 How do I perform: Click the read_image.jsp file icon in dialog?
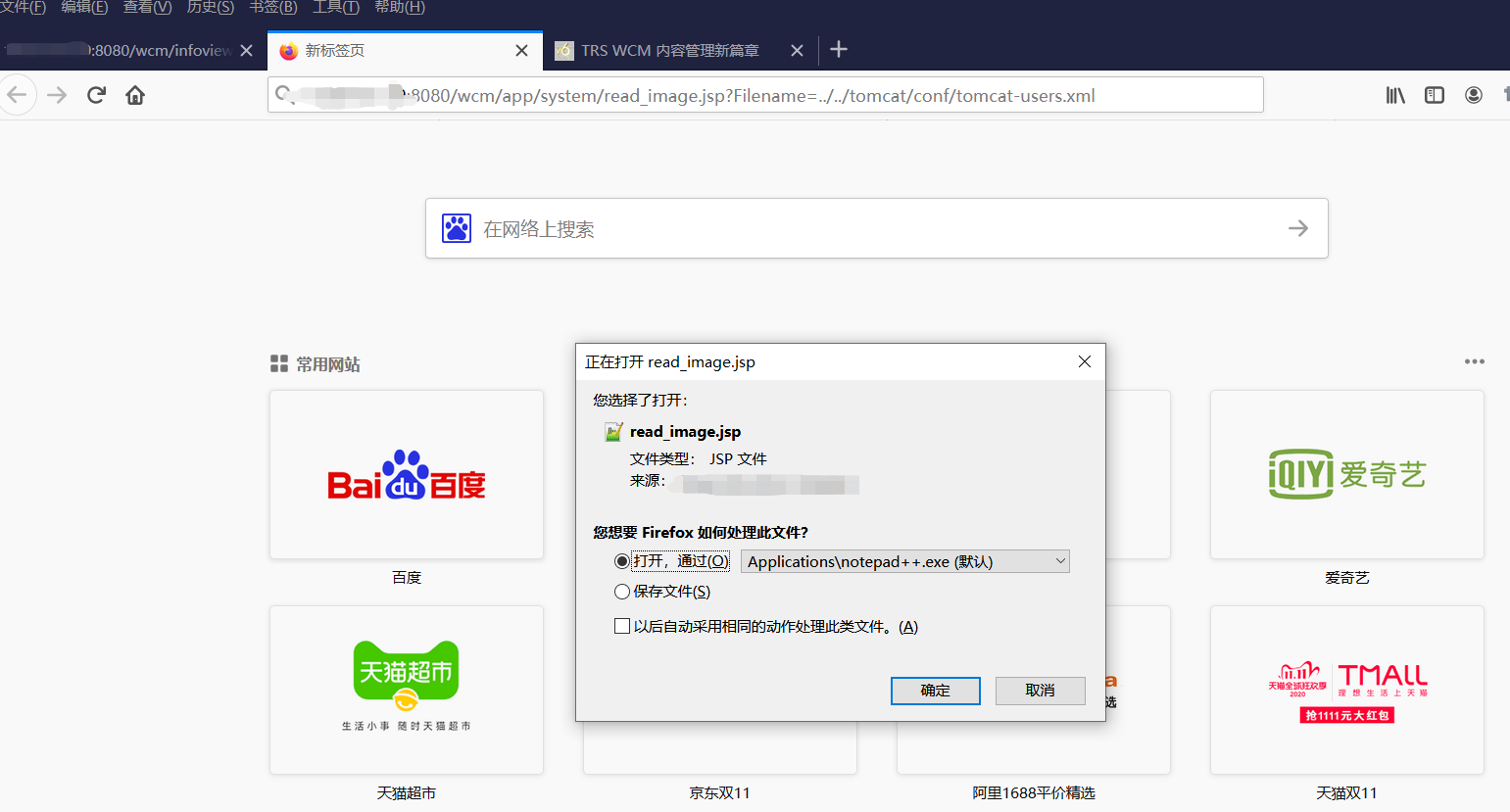pos(613,432)
